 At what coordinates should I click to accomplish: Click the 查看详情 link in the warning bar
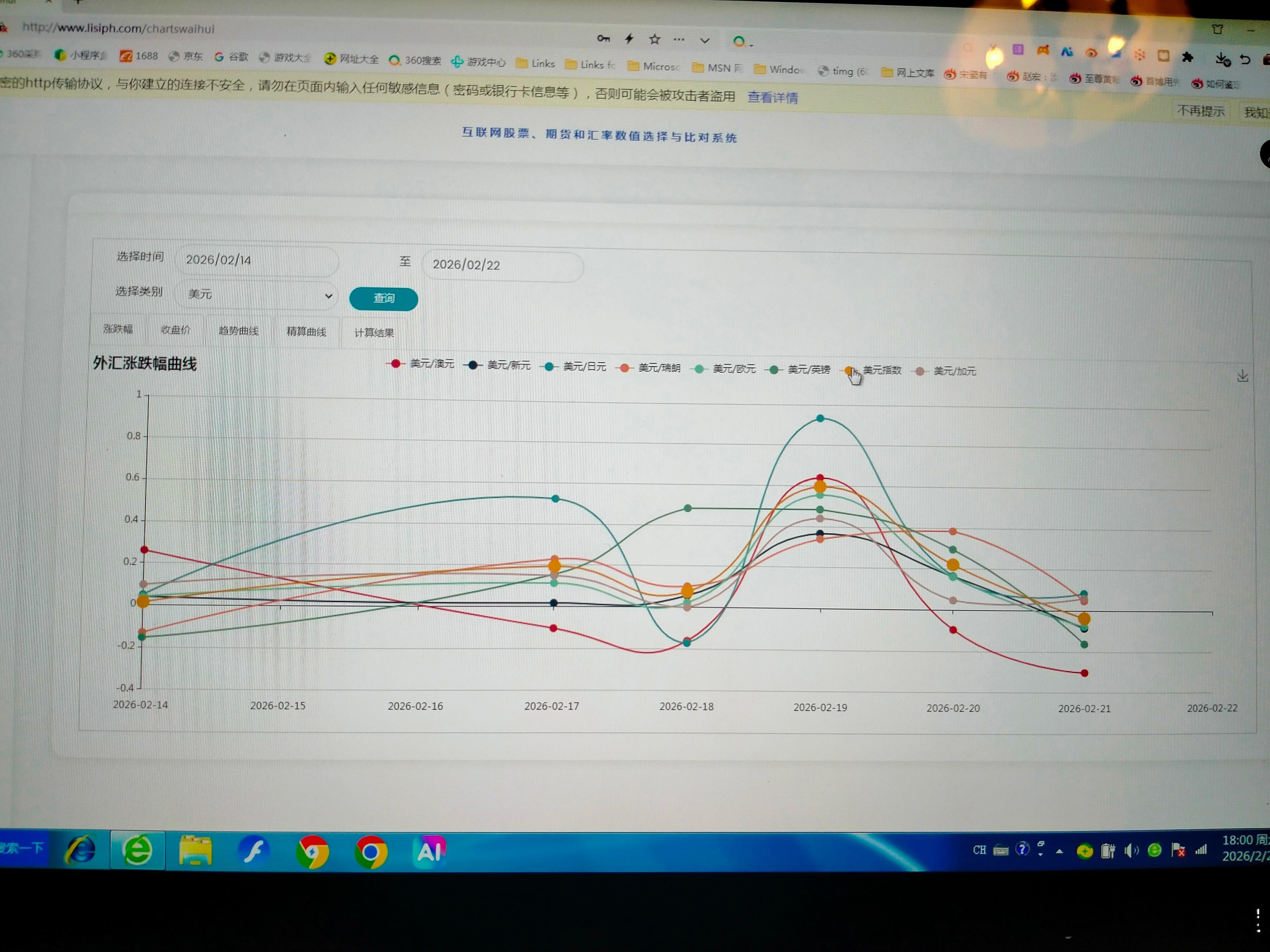(772, 97)
